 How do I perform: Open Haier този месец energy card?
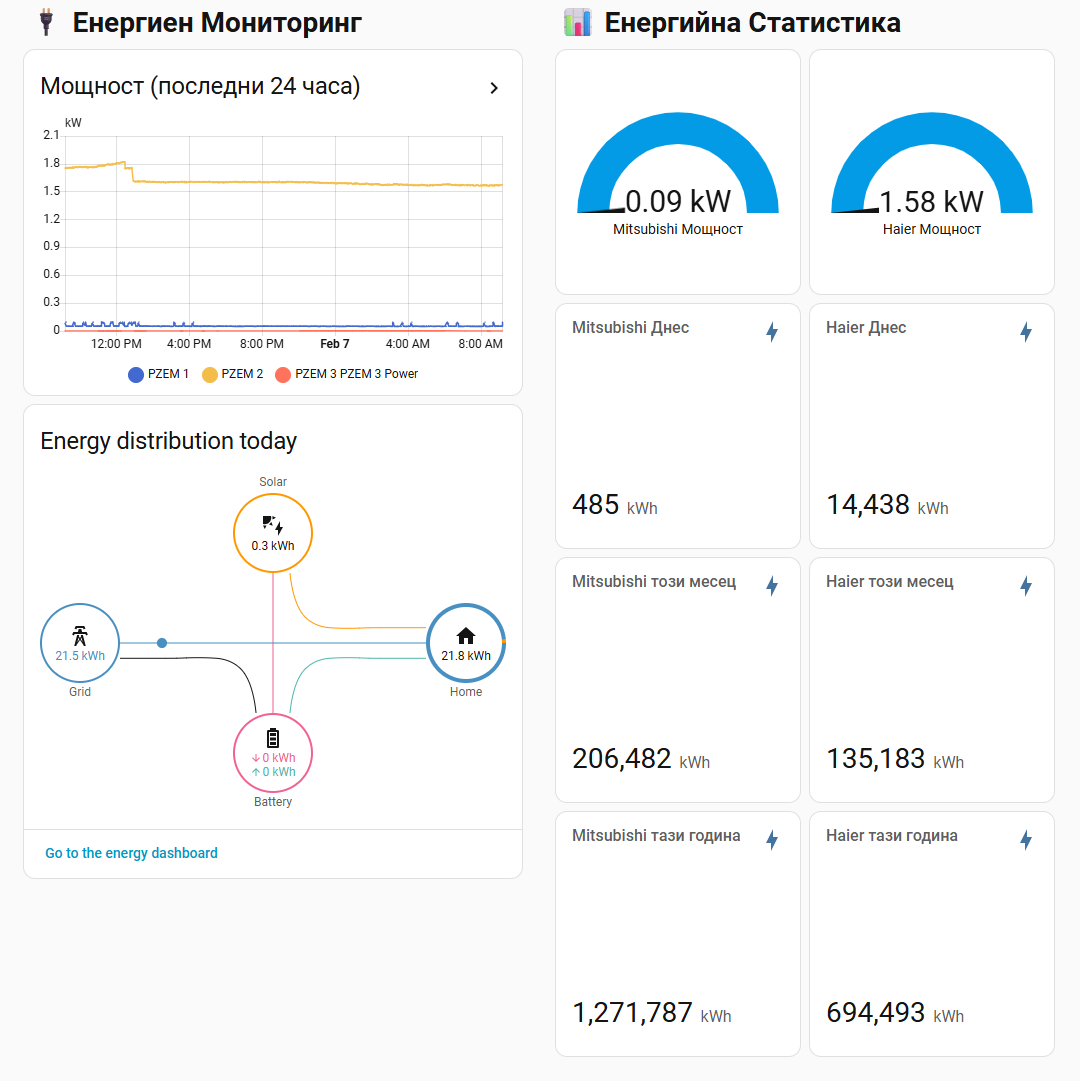[x=932, y=680]
